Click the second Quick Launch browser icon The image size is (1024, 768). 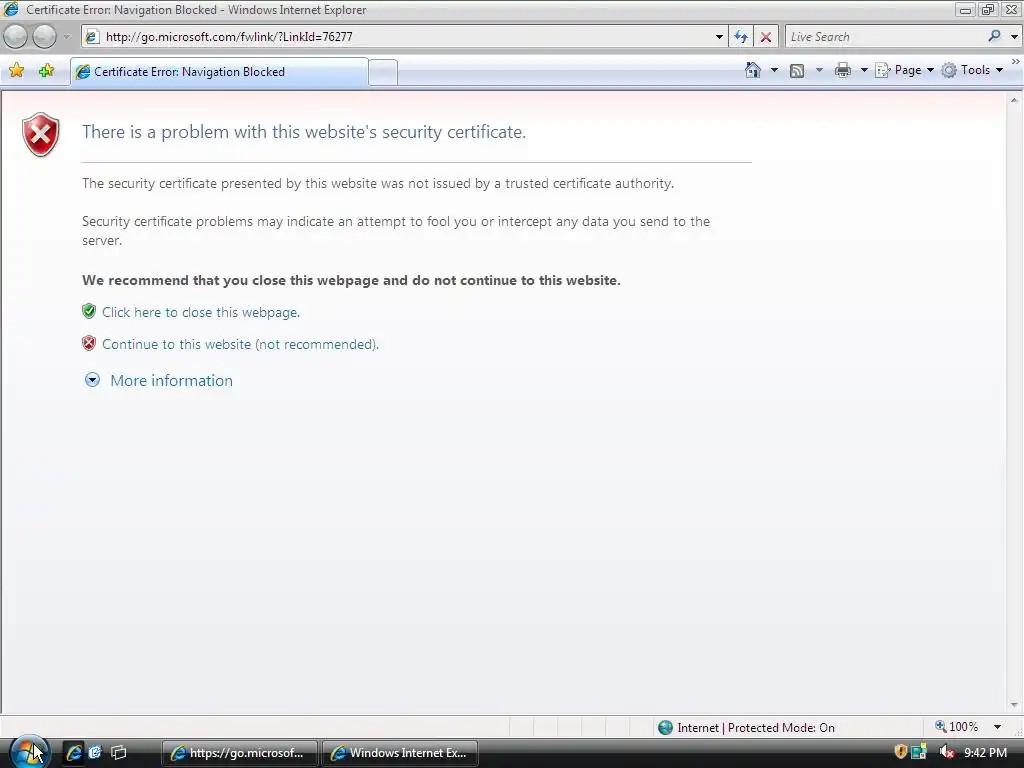tap(95, 752)
